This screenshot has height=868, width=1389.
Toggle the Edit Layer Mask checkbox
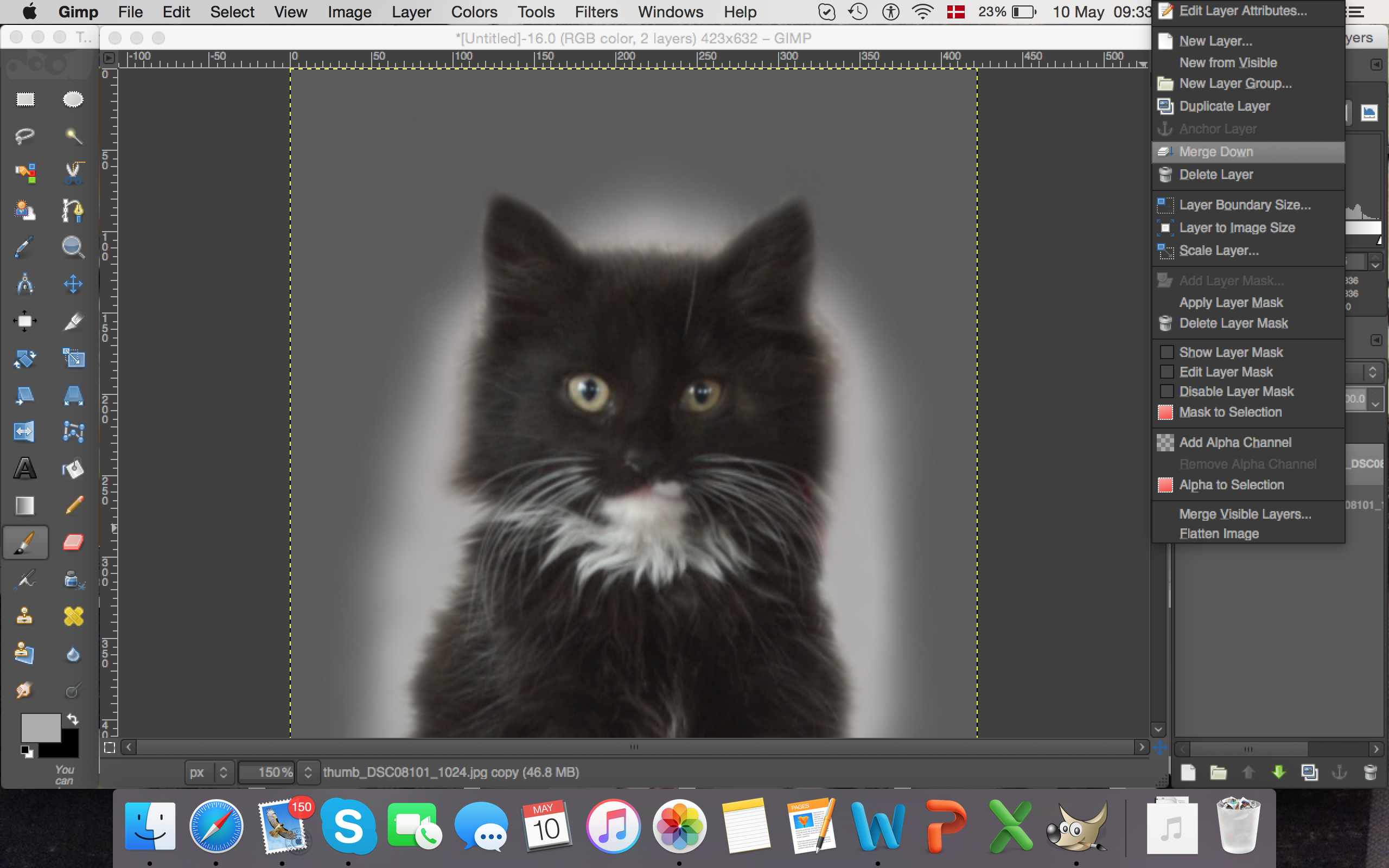point(1167,372)
